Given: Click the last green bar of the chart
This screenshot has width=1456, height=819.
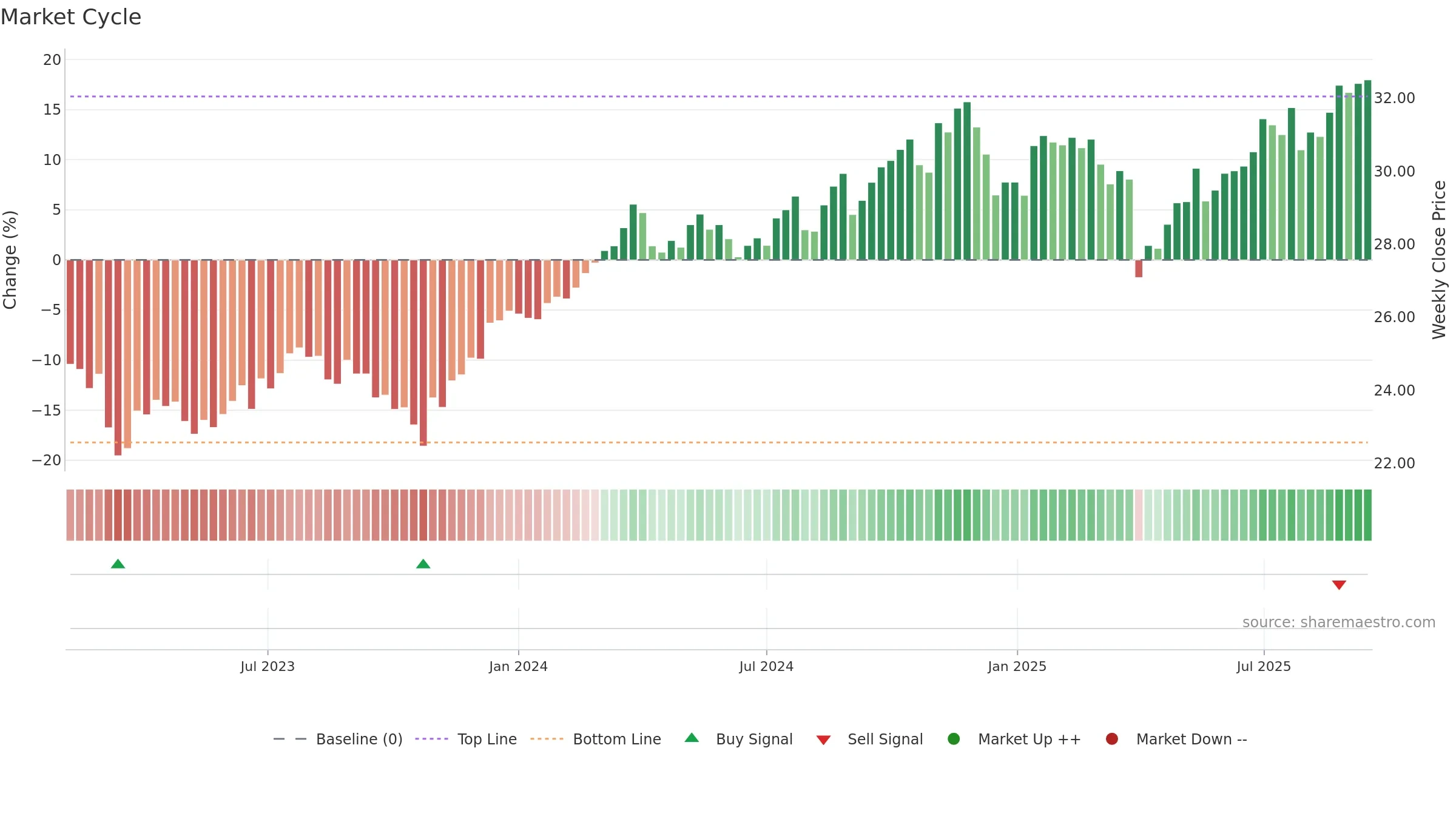Looking at the screenshot, I should (x=1367, y=170).
